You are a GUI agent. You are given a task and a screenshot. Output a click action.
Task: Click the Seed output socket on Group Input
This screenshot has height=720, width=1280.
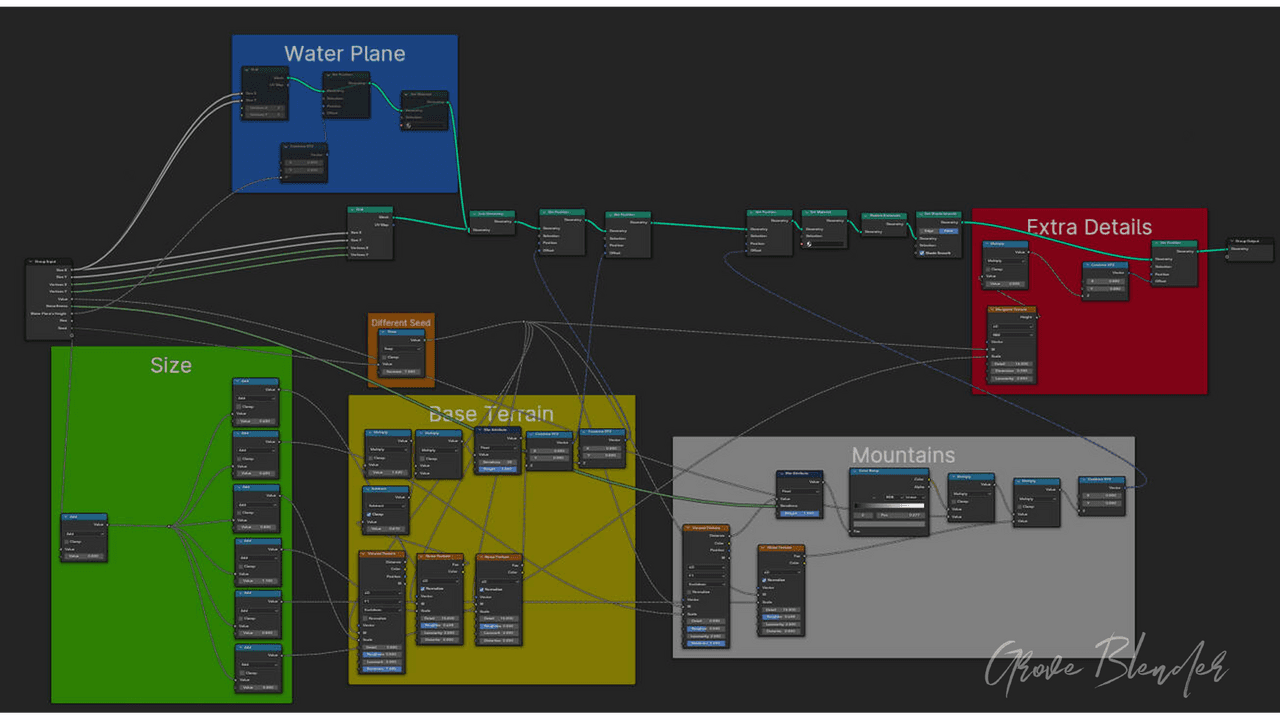(x=72, y=327)
